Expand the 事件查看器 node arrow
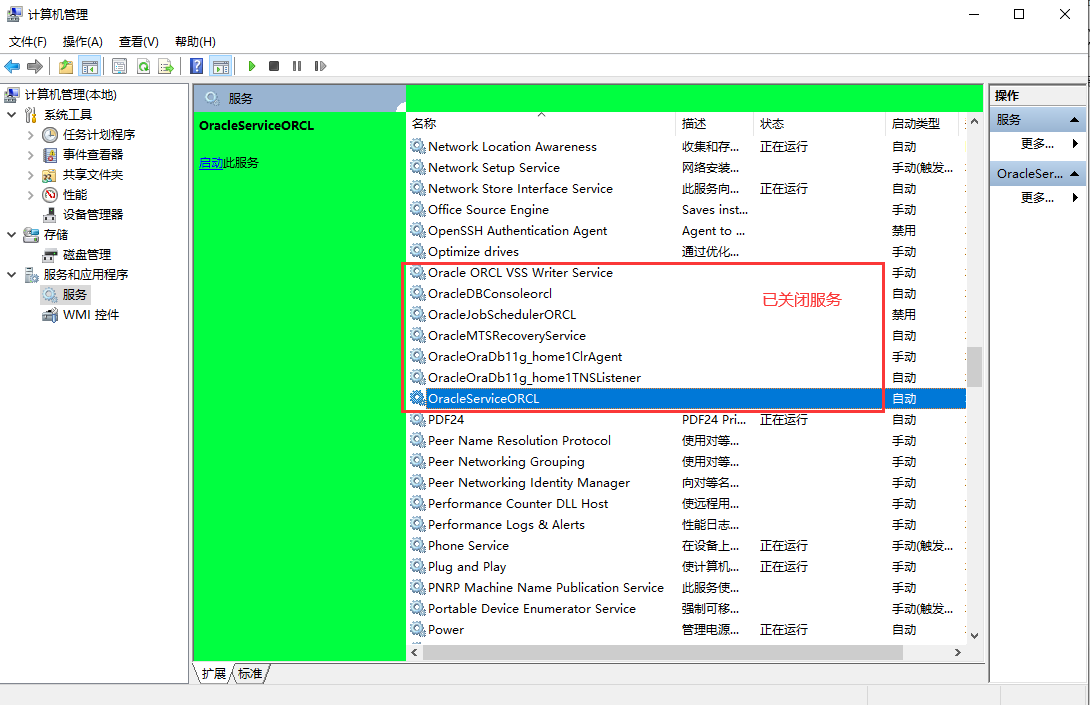The height and width of the screenshot is (705, 1090). [x=31, y=154]
